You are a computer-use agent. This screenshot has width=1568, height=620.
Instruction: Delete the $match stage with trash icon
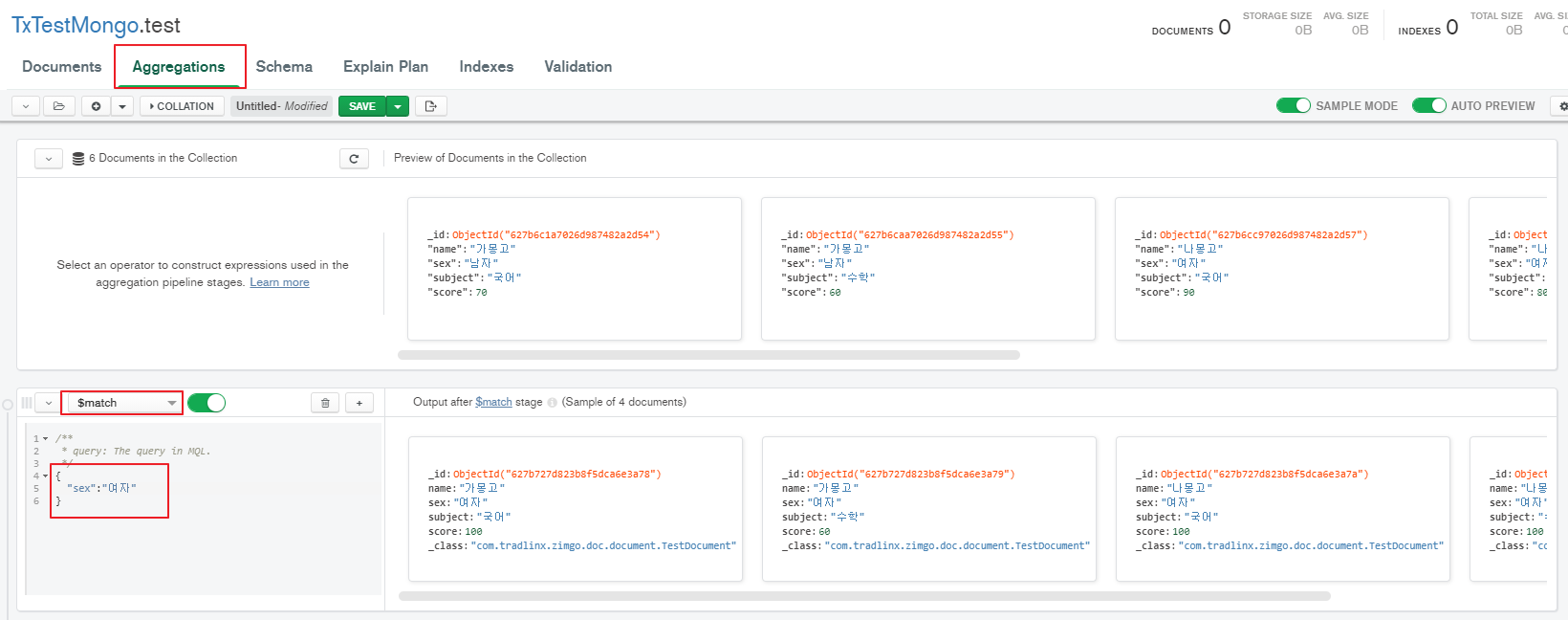tap(325, 403)
